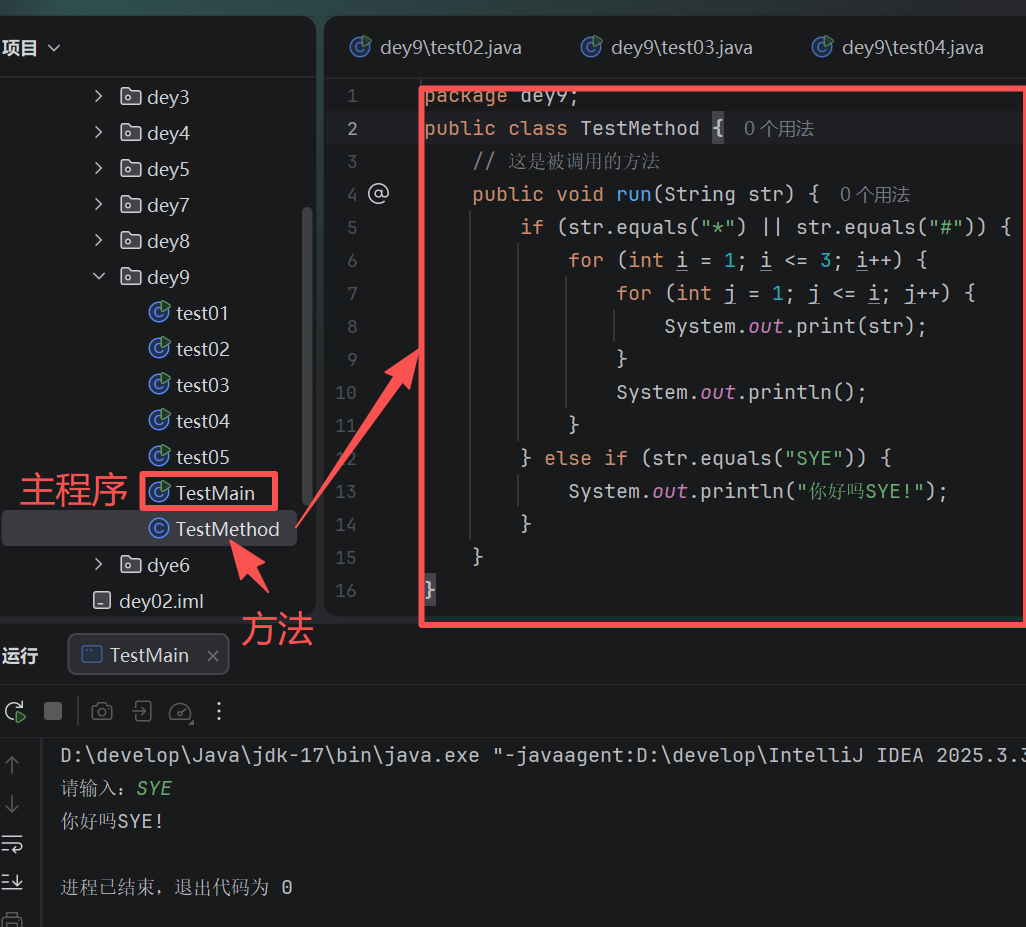Click the test05 runnable class icon

[159, 456]
